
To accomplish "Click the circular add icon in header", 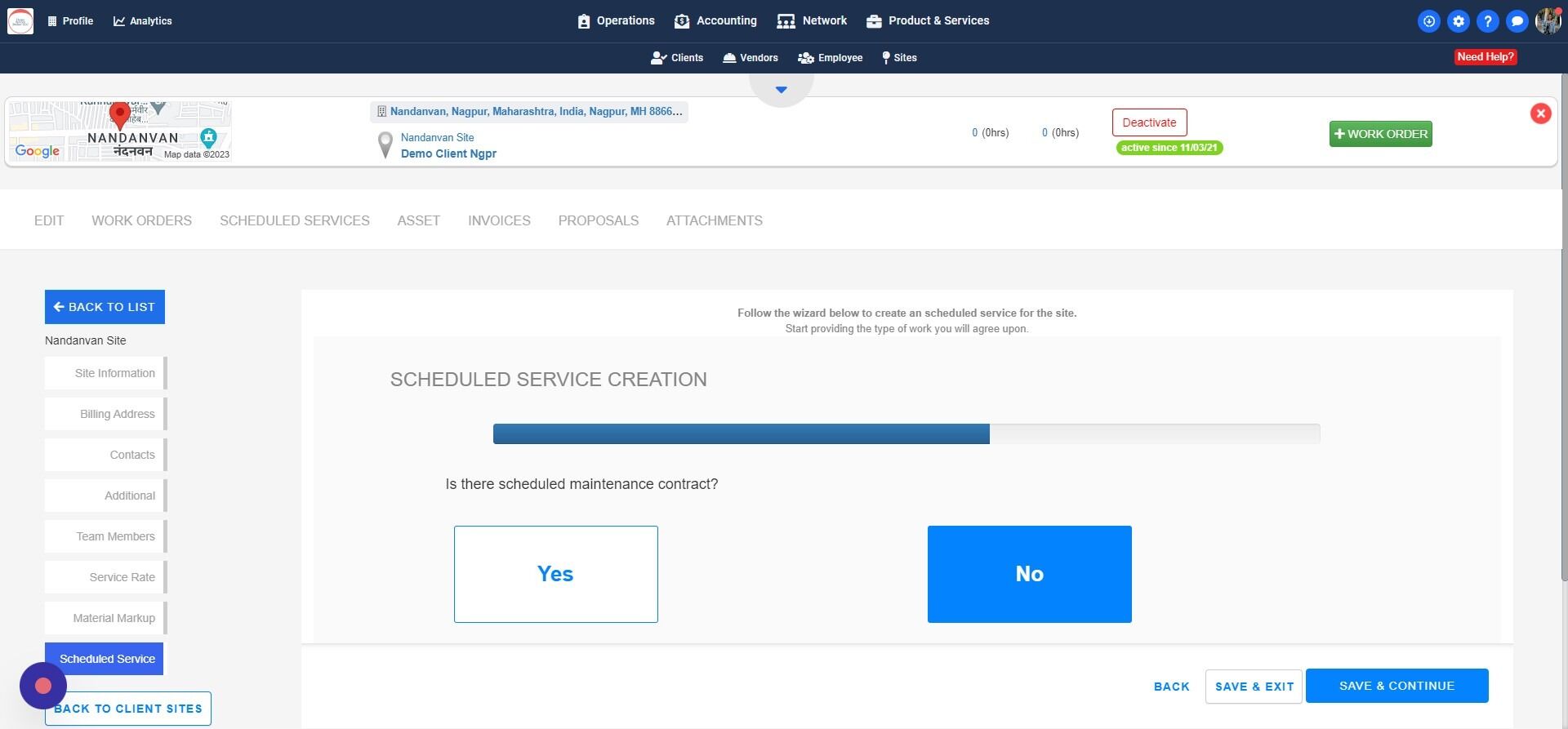I will coord(1429,21).
